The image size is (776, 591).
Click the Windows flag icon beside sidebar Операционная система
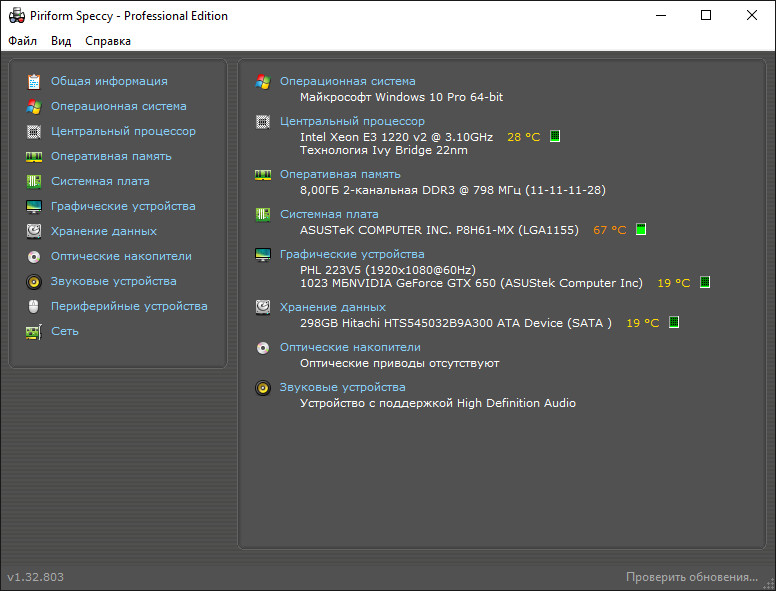click(x=34, y=106)
